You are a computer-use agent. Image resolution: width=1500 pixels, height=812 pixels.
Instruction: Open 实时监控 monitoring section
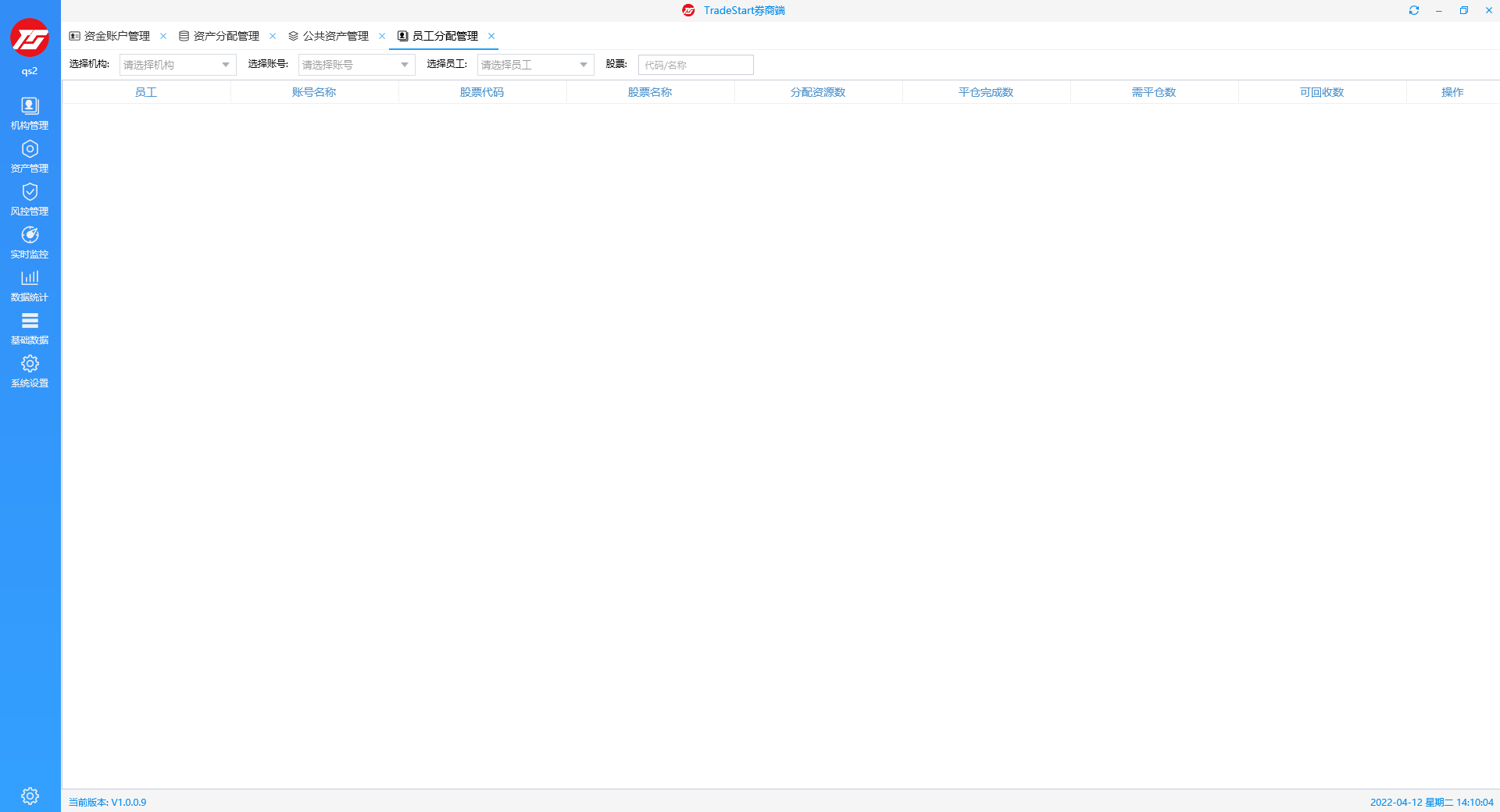coord(30,241)
